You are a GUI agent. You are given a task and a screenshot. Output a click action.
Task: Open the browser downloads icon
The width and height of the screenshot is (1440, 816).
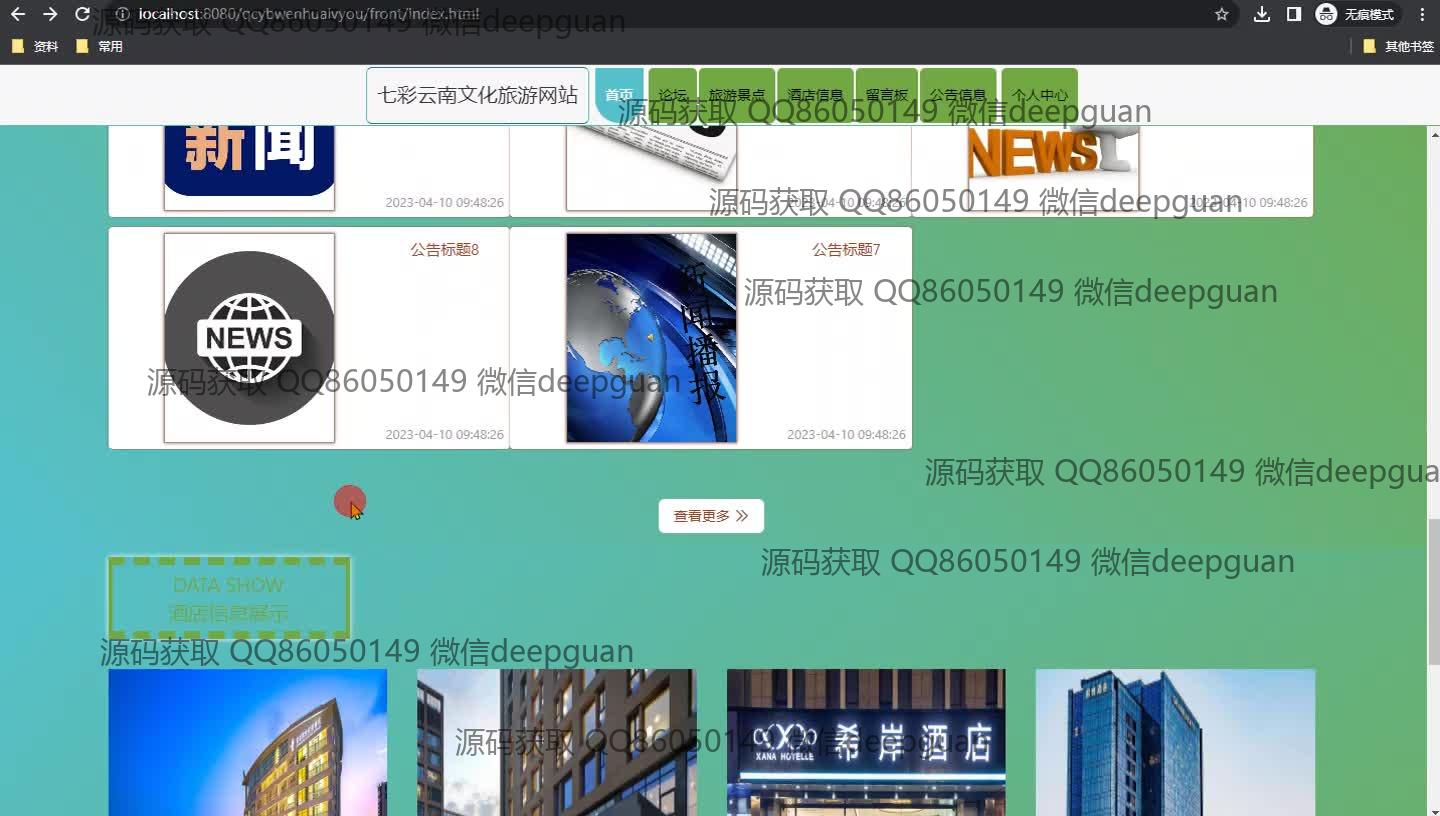[x=1262, y=14]
